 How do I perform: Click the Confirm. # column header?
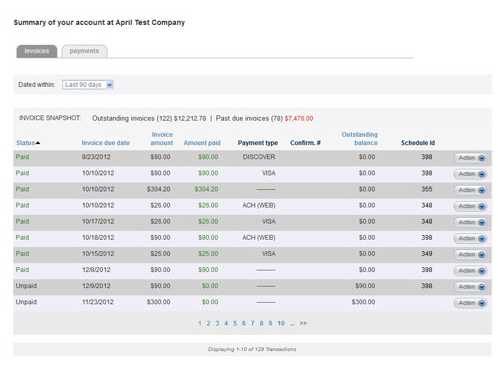[305, 143]
